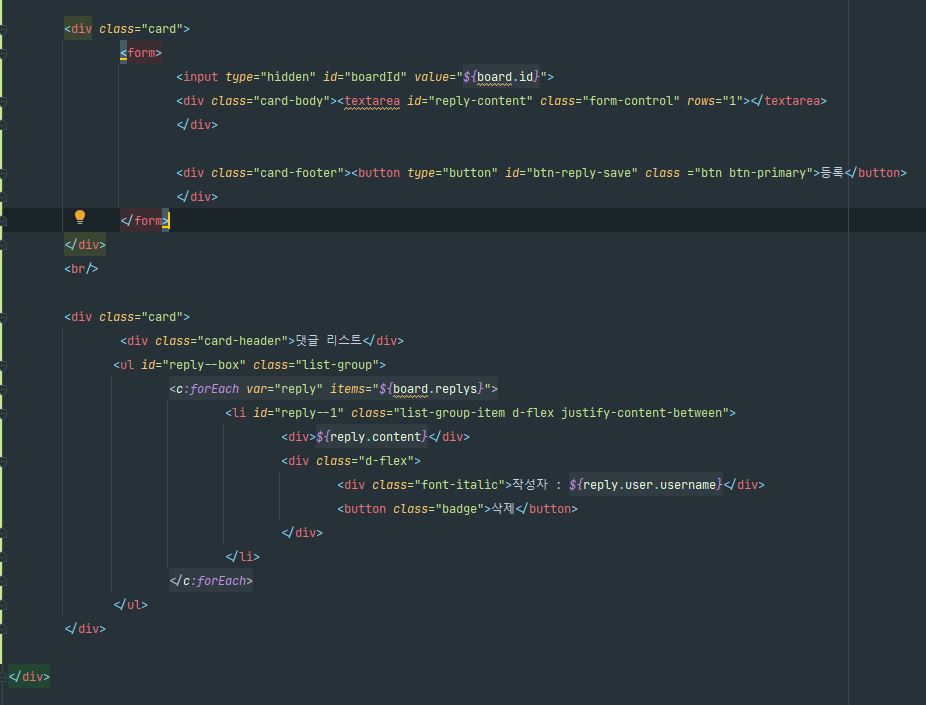Screen dimensions: 926x705
Task: Open the yellow lightbulb intention actions
Action: [80, 217]
